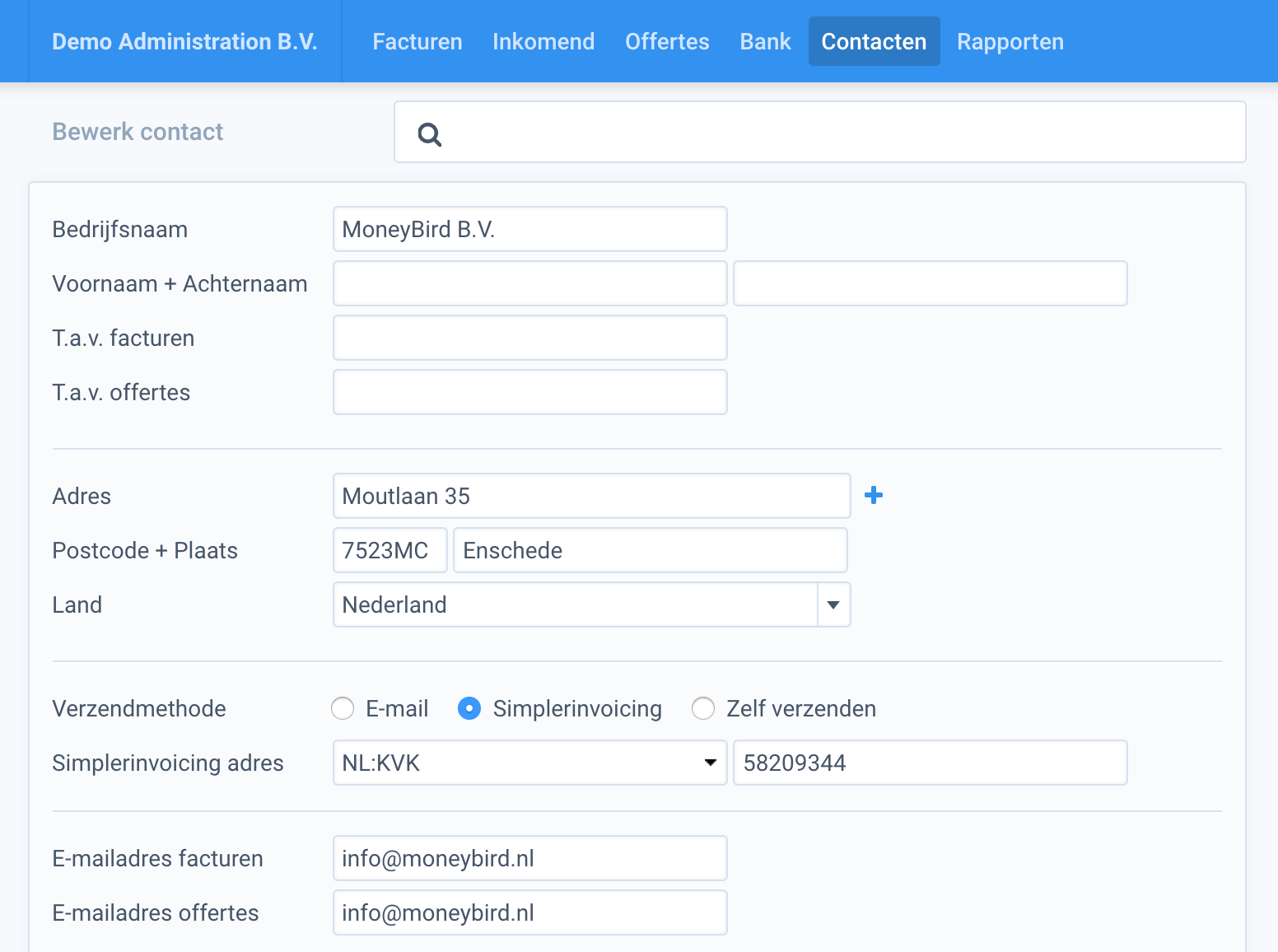1278x952 pixels.
Task: Click the Adres field containing Moutlaan 35
Action: tap(591, 496)
